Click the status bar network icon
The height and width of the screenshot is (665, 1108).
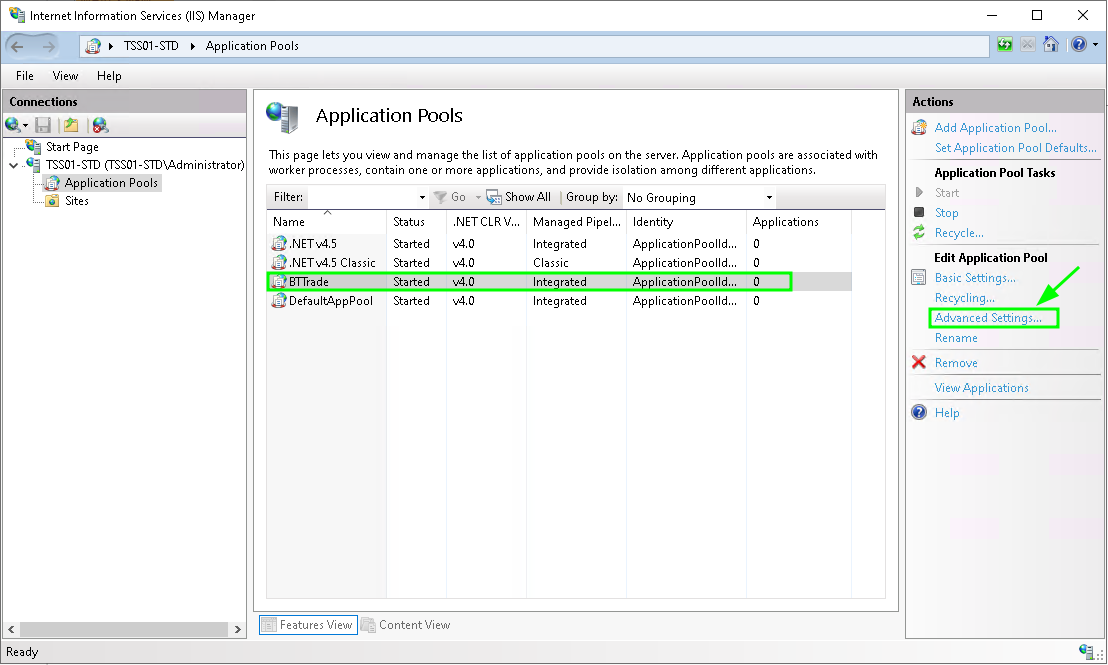pyautogui.click(x=1086, y=651)
